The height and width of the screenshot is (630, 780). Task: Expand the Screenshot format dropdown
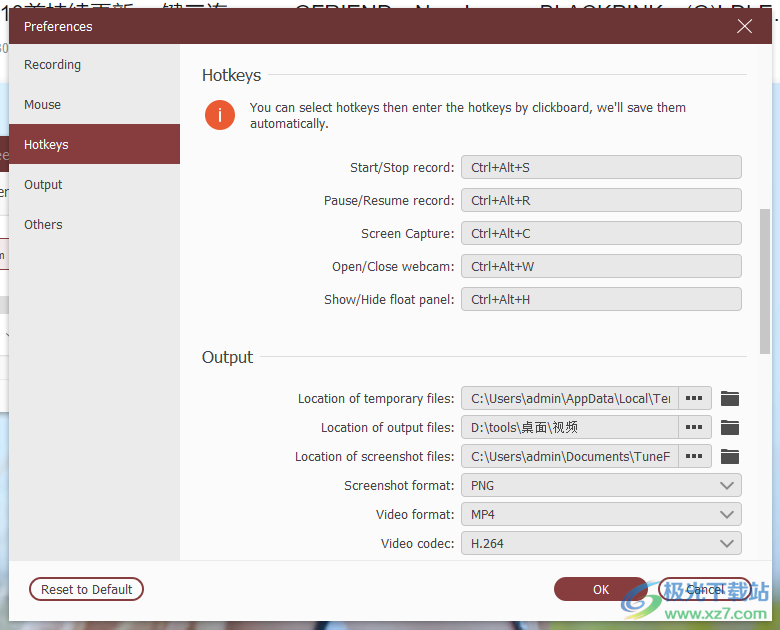(601, 486)
